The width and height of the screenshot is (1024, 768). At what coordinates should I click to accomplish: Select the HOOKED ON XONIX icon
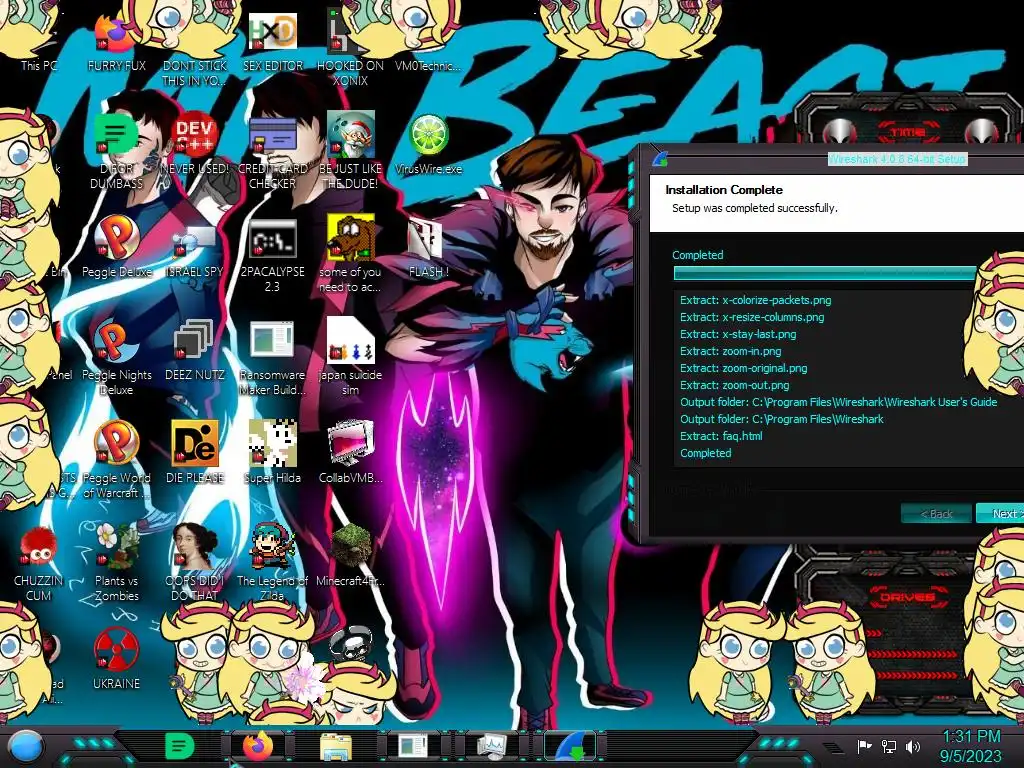coord(350,49)
